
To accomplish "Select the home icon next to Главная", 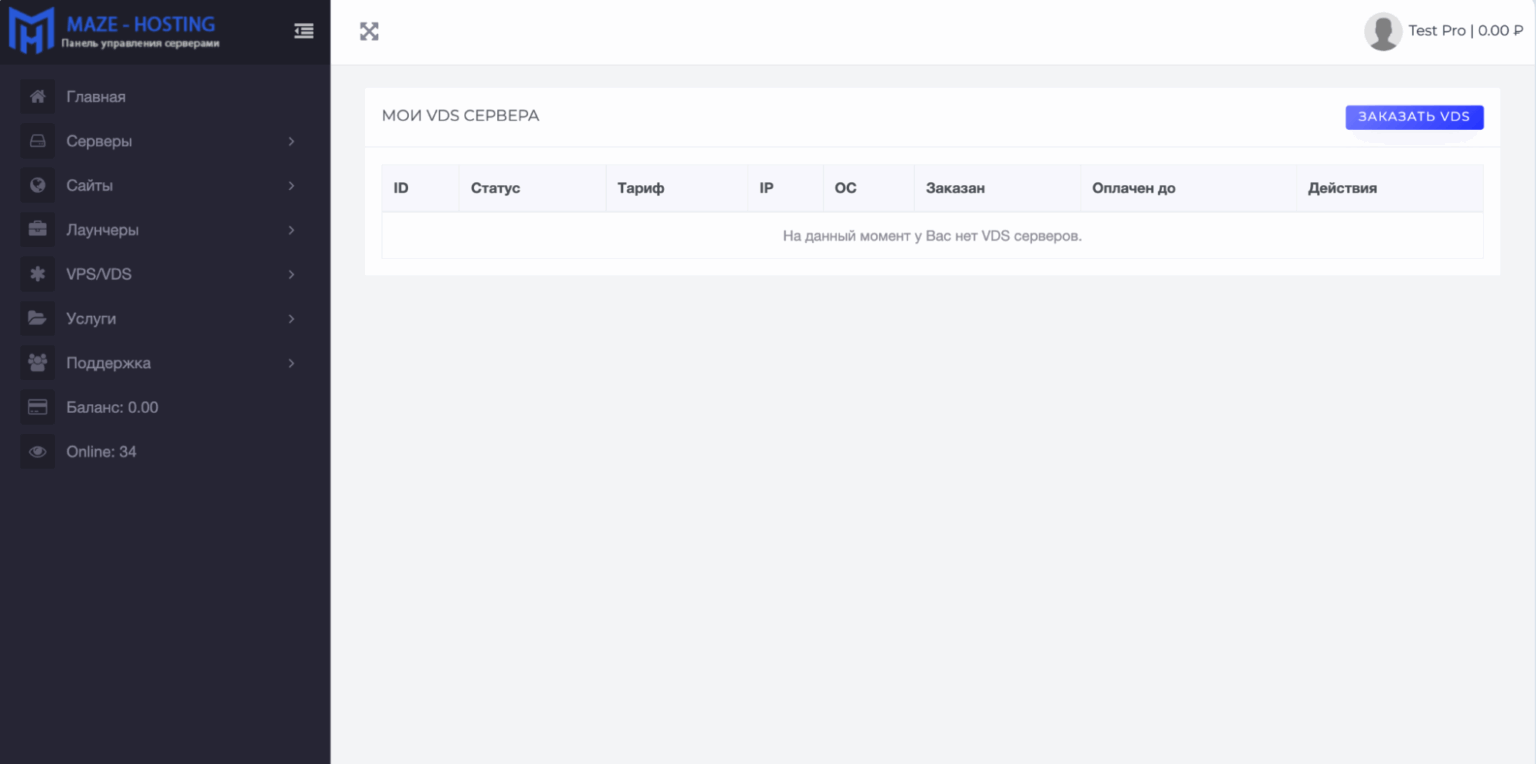I will pyautogui.click(x=37, y=96).
